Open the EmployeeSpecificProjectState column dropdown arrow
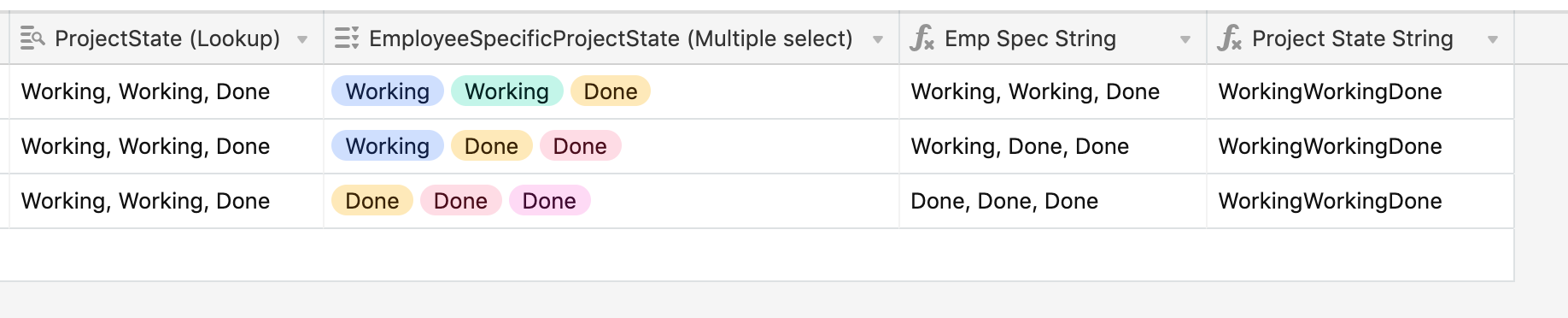The height and width of the screenshot is (318, 1568). click(x=878, y=39)
